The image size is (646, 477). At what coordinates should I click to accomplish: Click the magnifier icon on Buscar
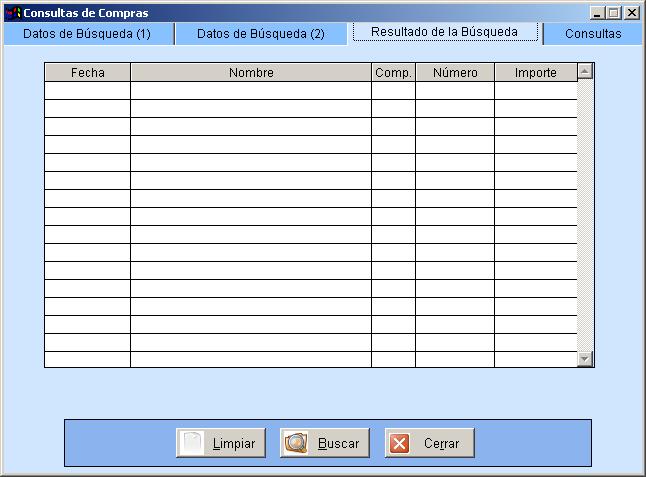(296, 443)
